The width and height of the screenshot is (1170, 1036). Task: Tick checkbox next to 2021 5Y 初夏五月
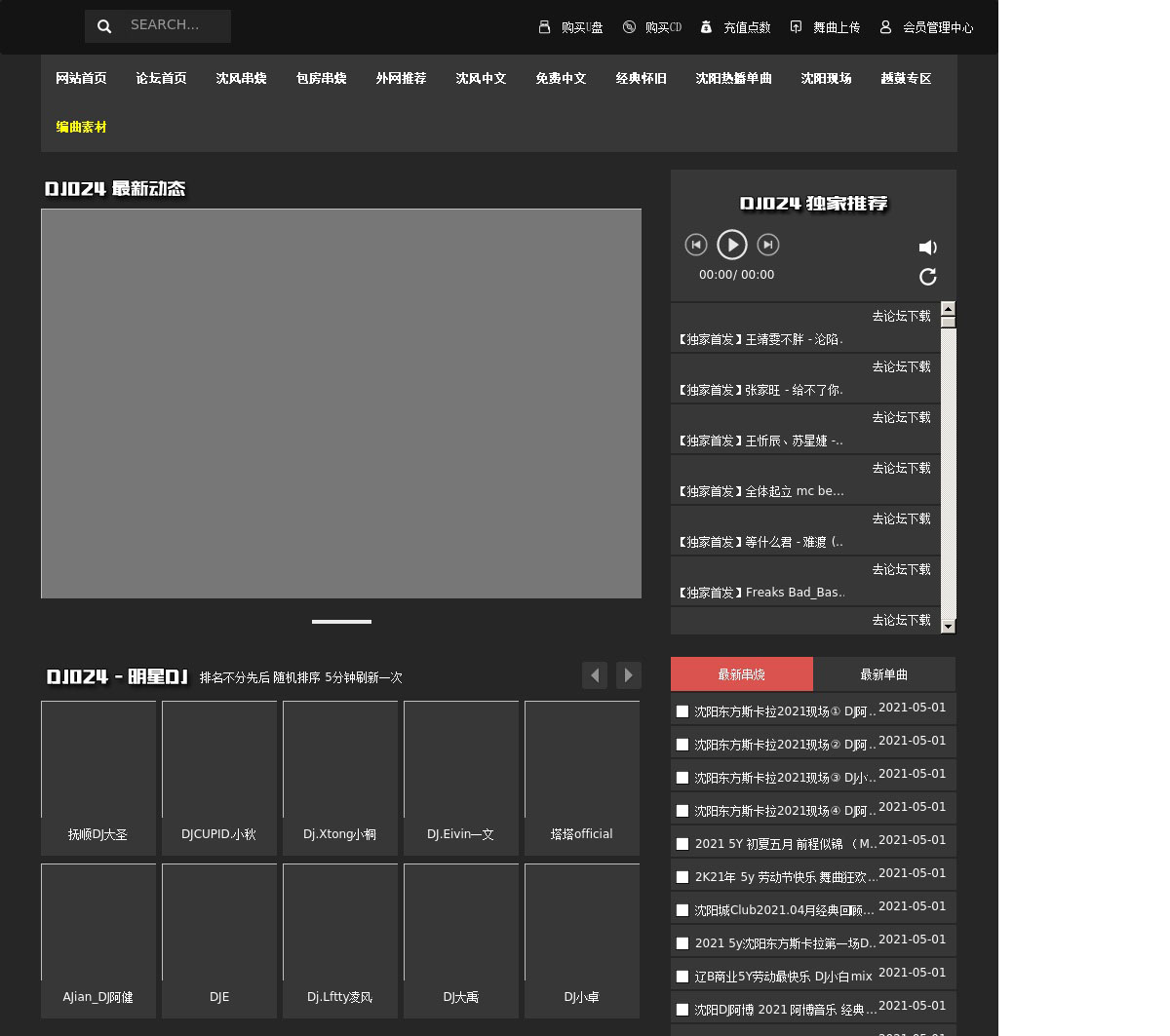(682, 844)
